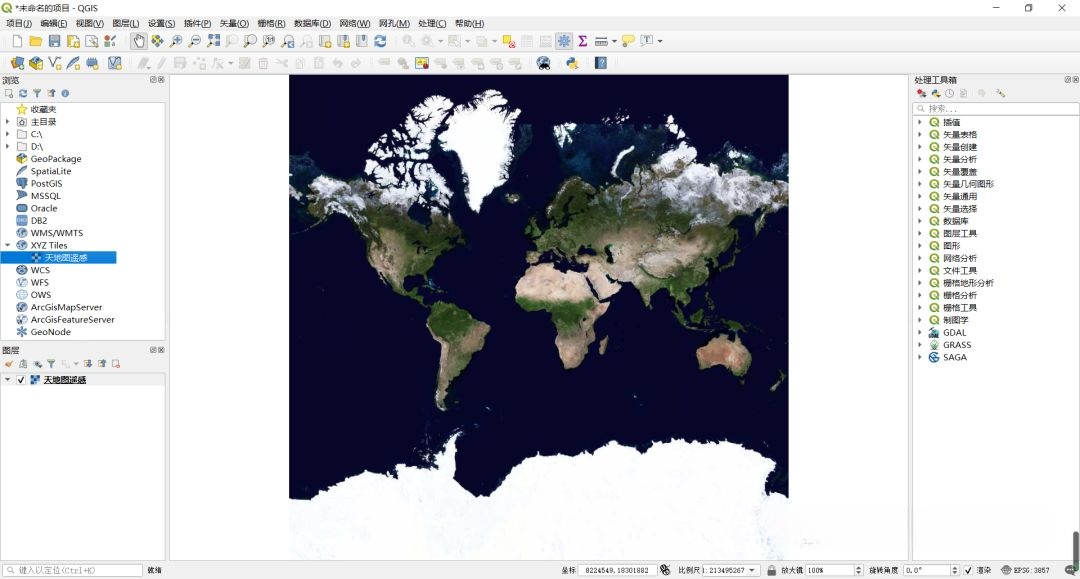This screenshot has width=1080, height=579.
Task: Select the WMS/WMTS browser entry
Action: (x=56, y=233)
